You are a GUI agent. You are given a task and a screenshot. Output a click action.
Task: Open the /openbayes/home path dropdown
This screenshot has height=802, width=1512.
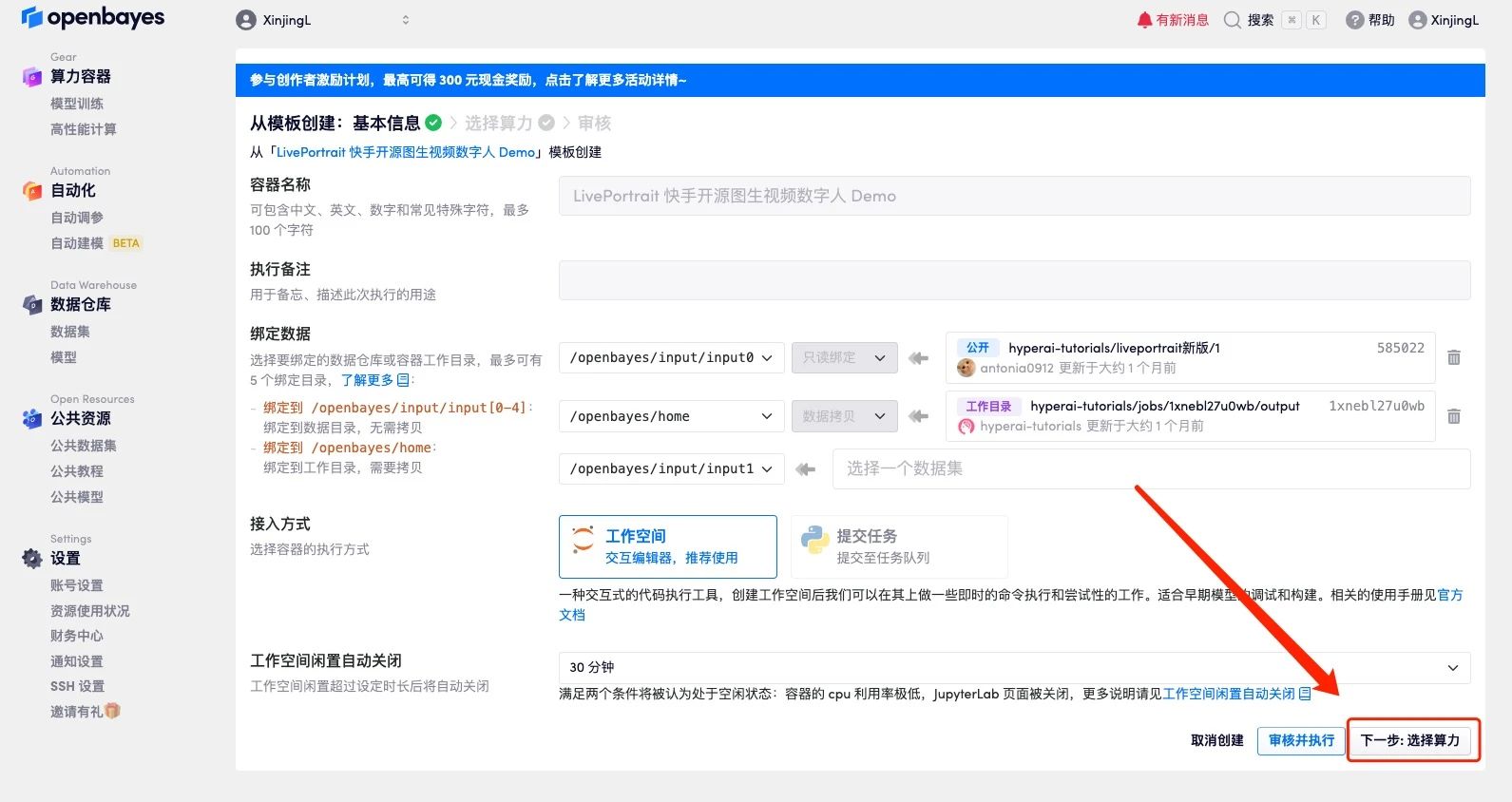[x=672, y=416]
